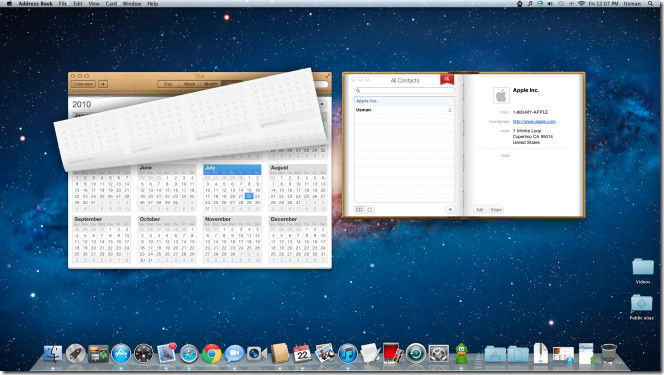Select today's highlighted date in July

(x=249, y=196)
